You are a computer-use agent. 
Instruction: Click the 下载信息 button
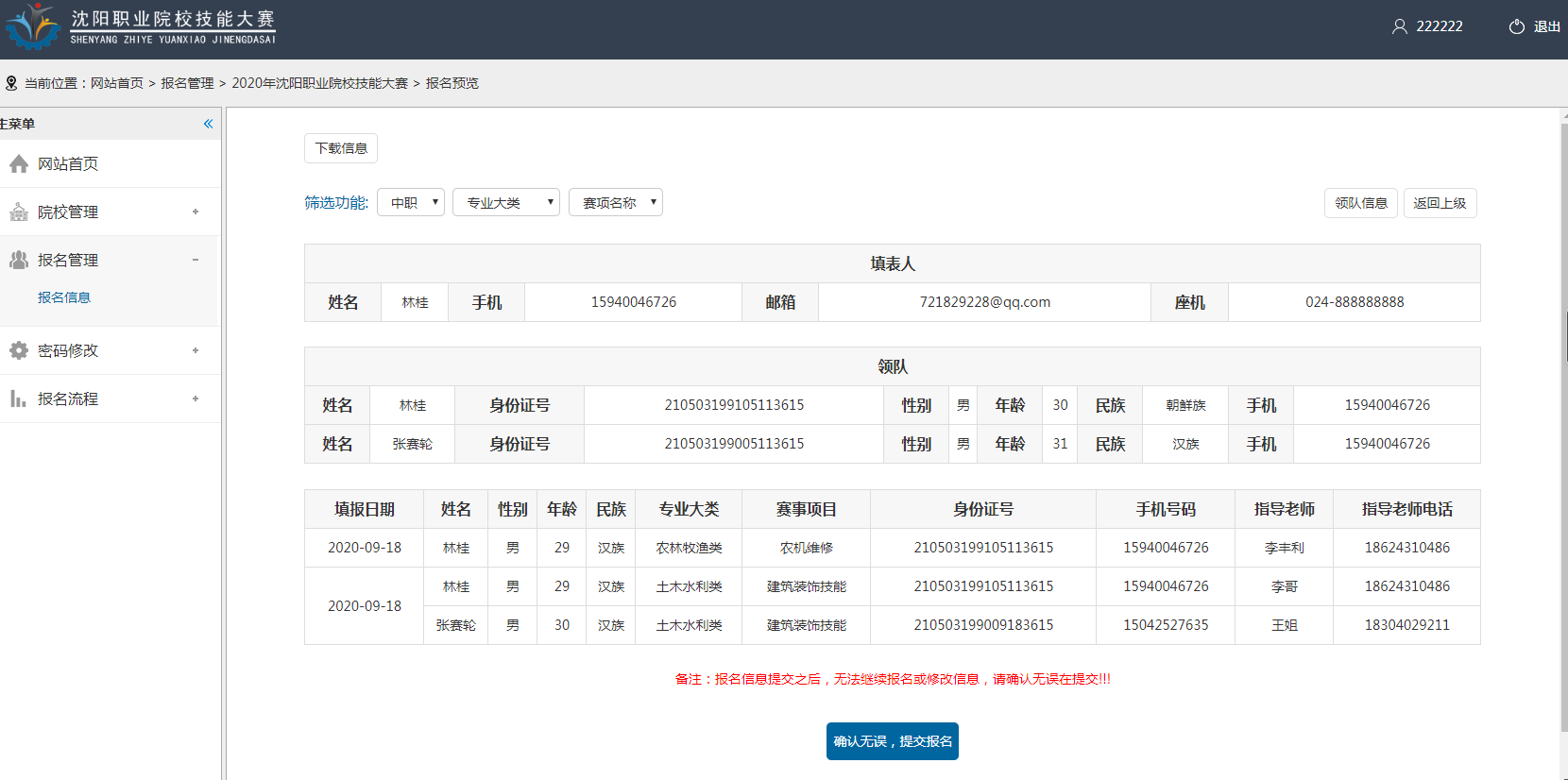[341, 148]
